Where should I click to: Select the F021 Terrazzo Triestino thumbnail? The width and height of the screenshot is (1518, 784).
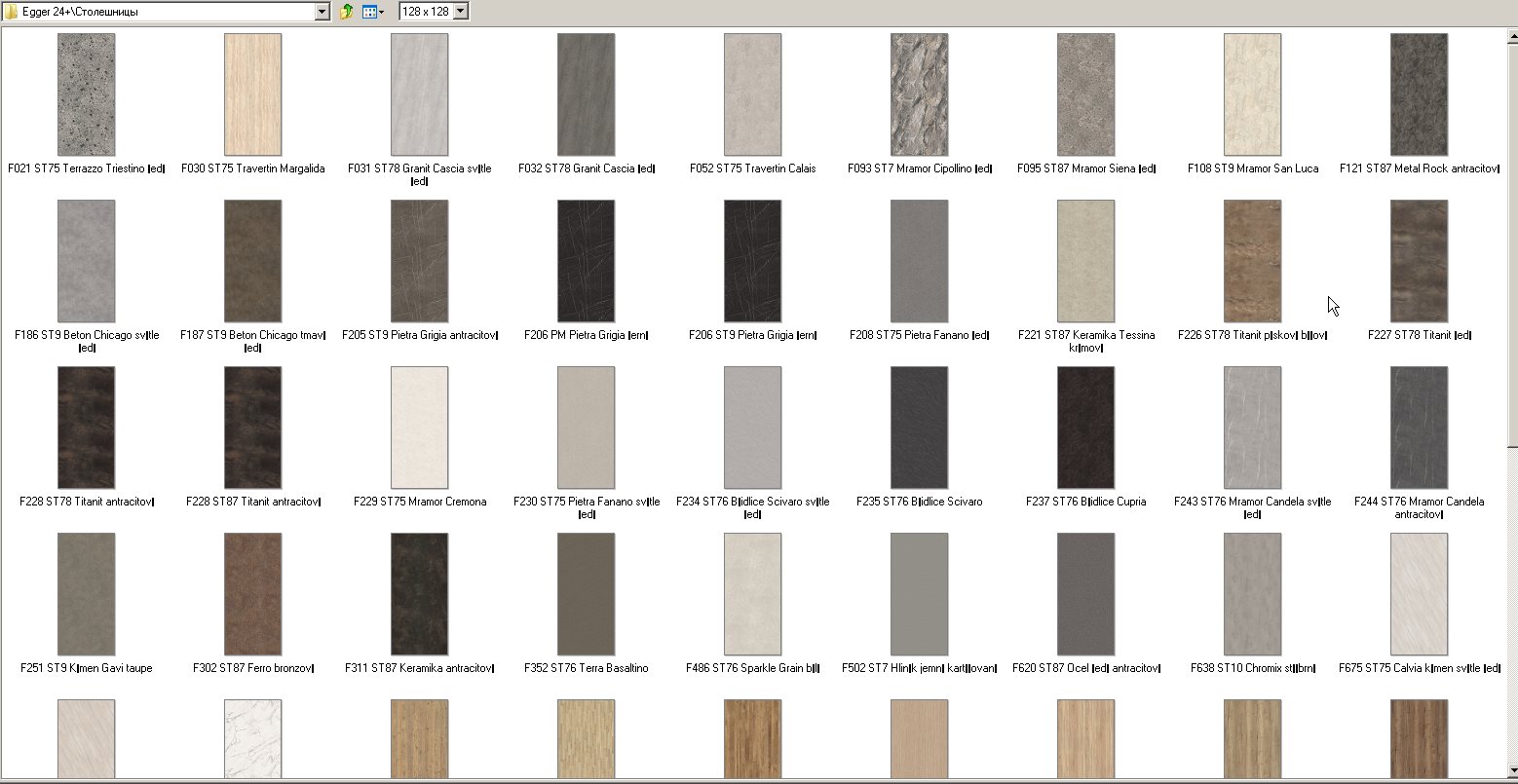coord(86,94)
